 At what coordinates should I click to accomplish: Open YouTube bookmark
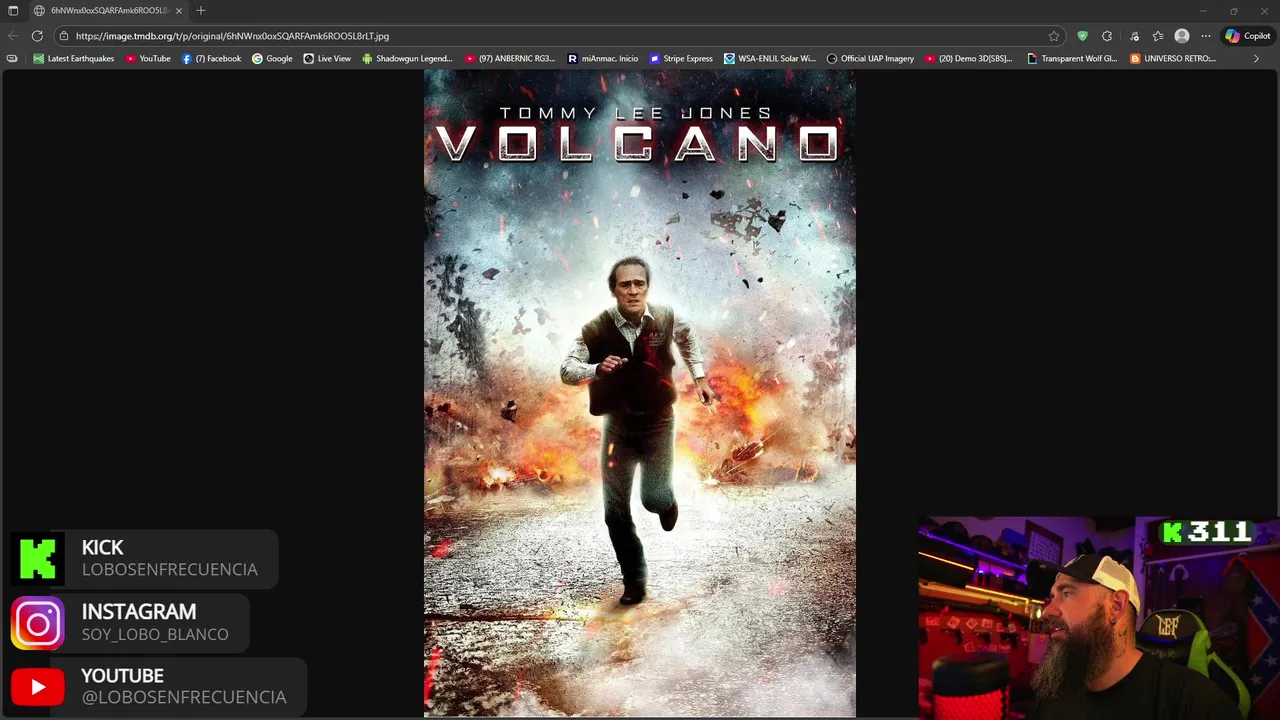pos(148,59)
